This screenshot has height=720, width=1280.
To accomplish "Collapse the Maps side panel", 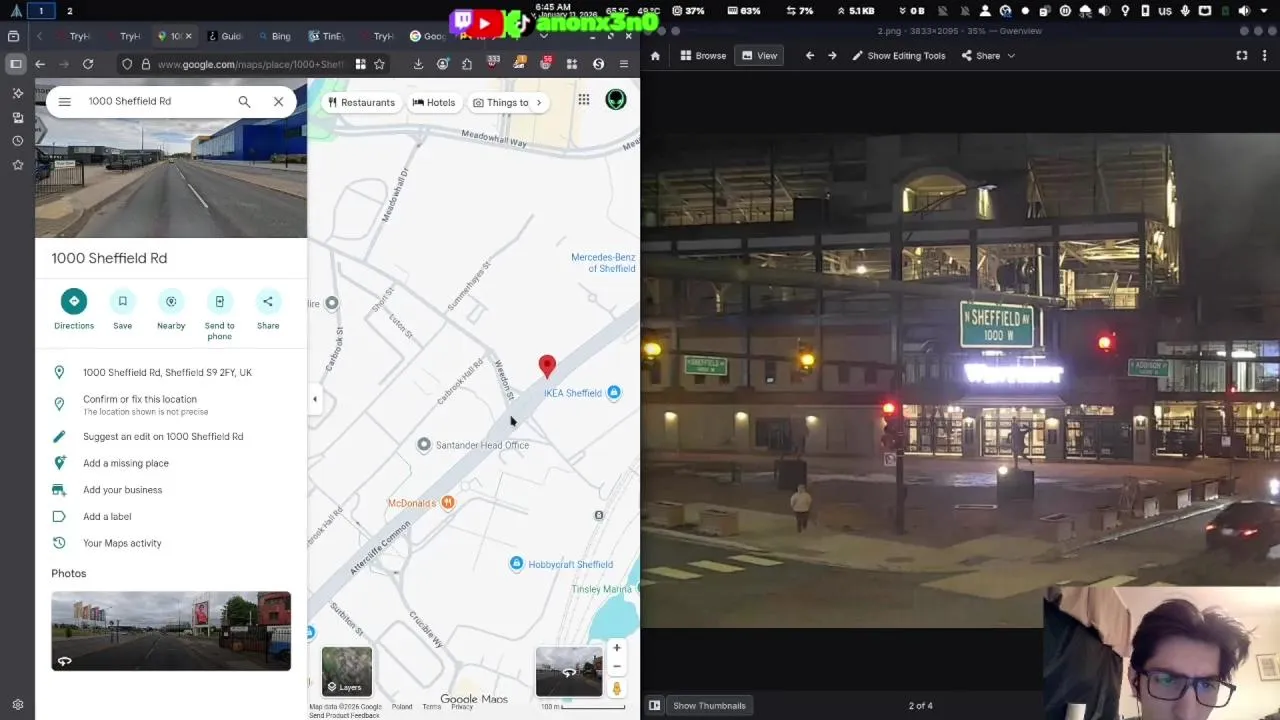I will click(x=314, y=399).
